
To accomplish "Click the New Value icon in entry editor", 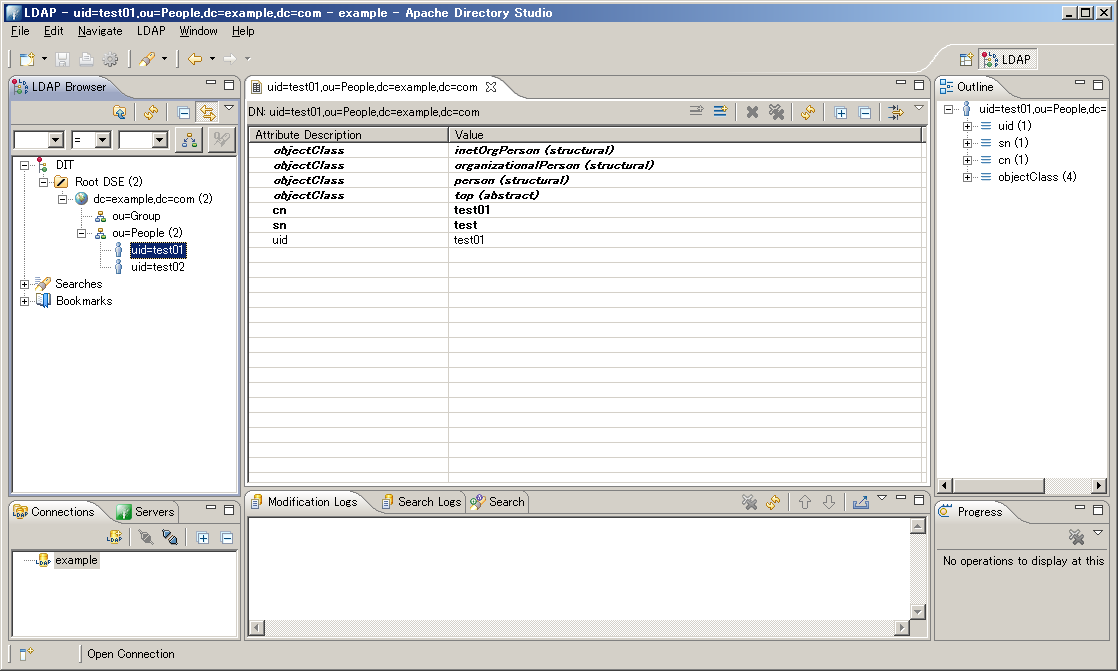I will click(x=721, y=110).
